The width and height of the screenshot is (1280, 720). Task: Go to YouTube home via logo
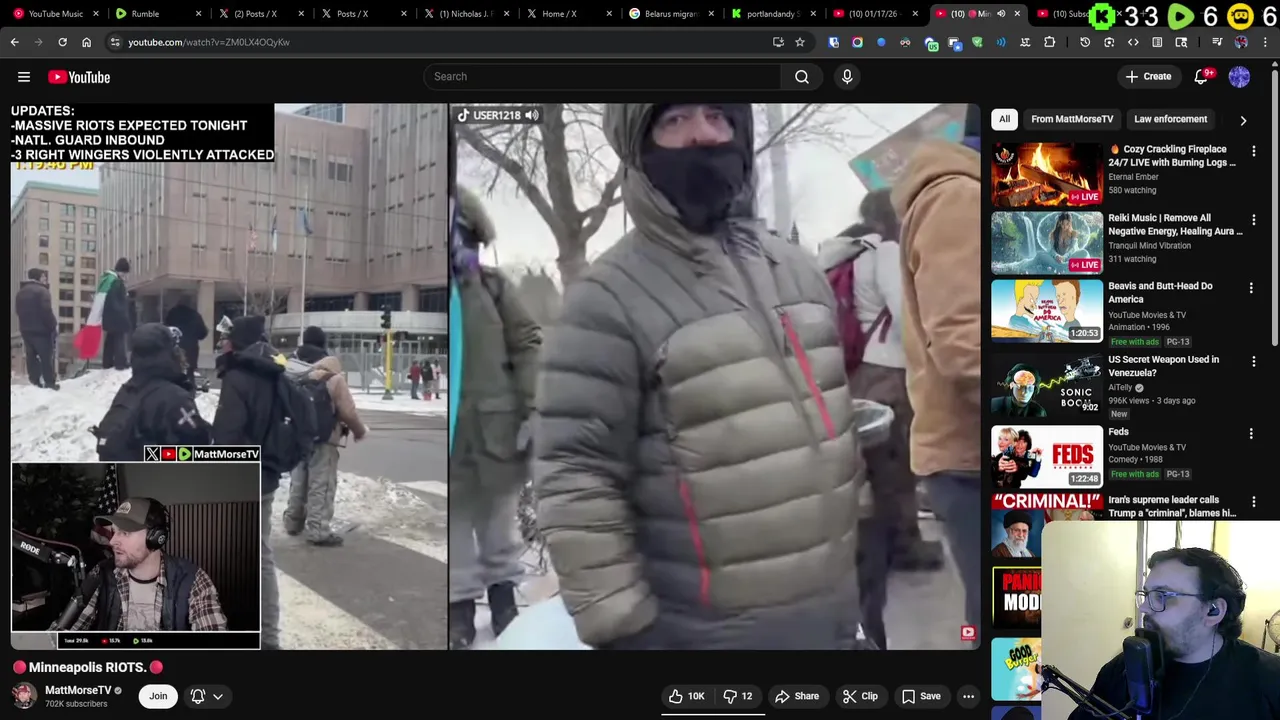coord(79,77)
